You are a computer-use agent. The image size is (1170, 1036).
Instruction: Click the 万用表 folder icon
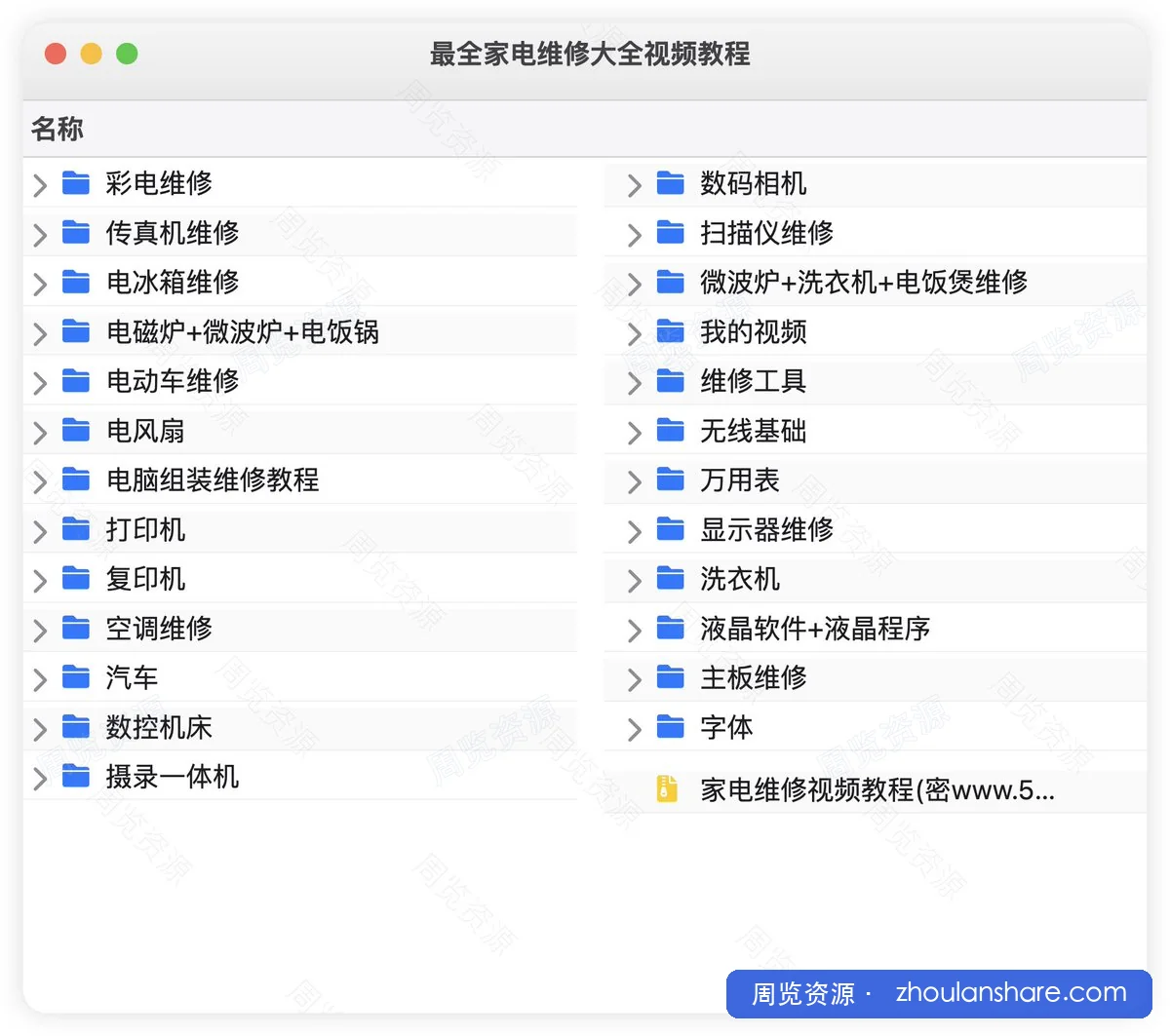coord(670,480)
